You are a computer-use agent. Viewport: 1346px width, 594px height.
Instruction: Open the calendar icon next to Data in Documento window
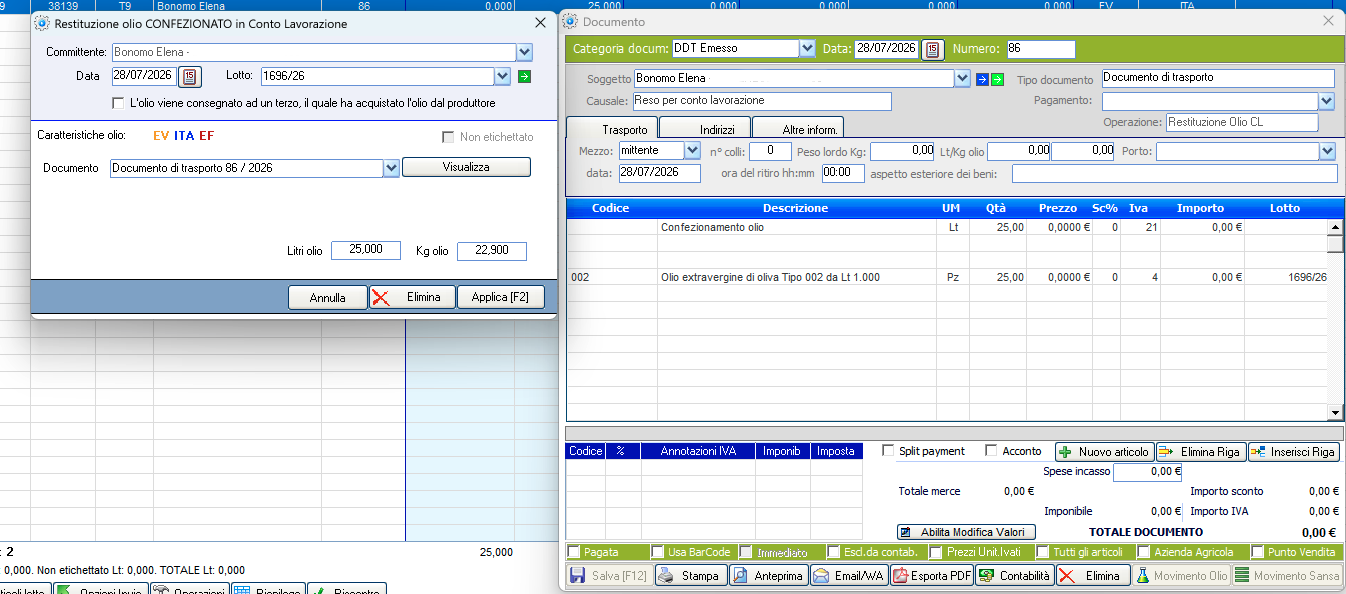point(933,49)
